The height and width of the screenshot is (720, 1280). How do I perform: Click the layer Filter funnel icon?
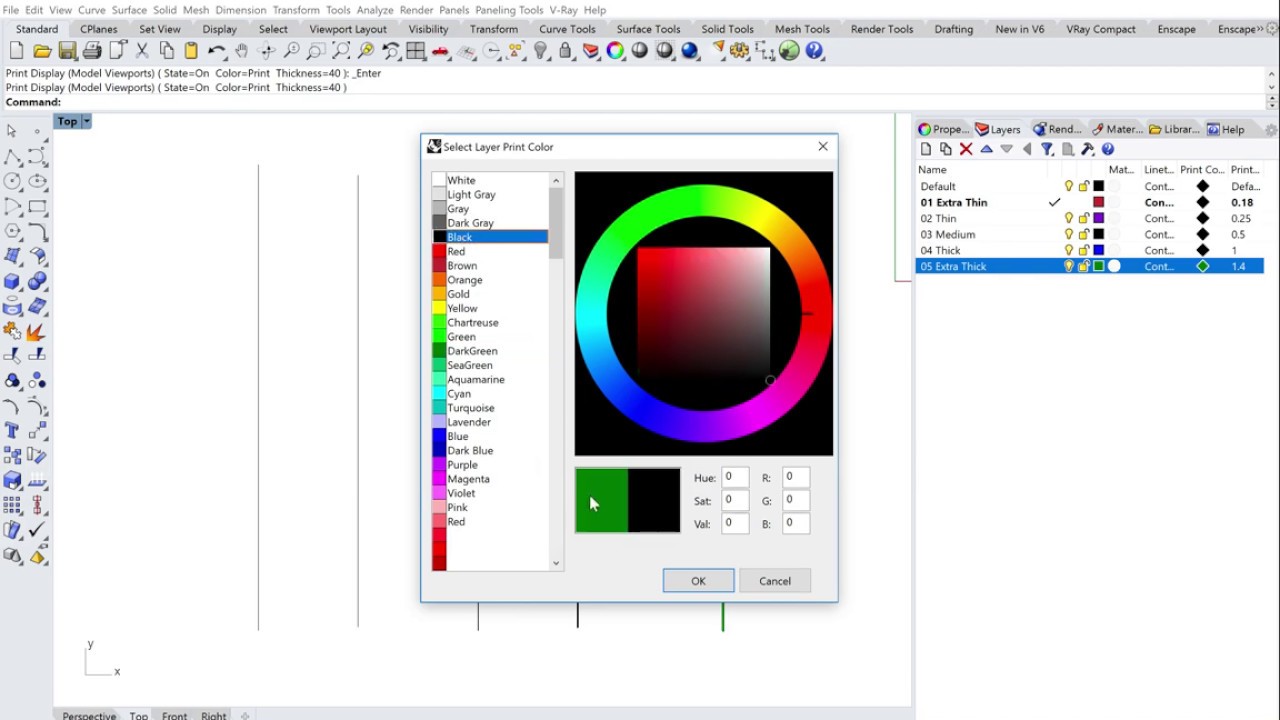point(1047,149)
